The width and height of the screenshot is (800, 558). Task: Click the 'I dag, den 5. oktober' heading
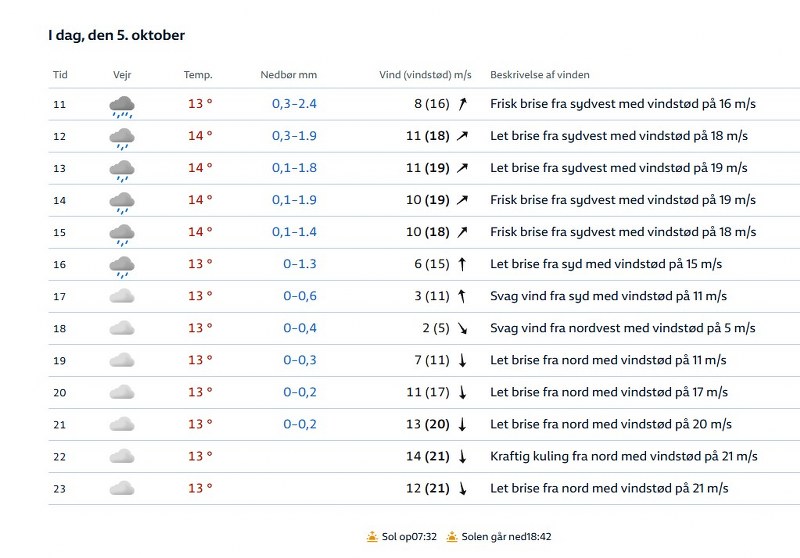(116, 35)
